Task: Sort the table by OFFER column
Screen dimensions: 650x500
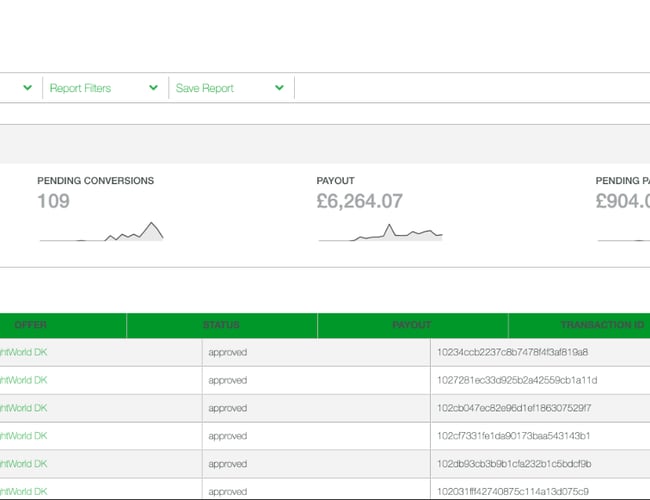Action: [x=31, y=325]
